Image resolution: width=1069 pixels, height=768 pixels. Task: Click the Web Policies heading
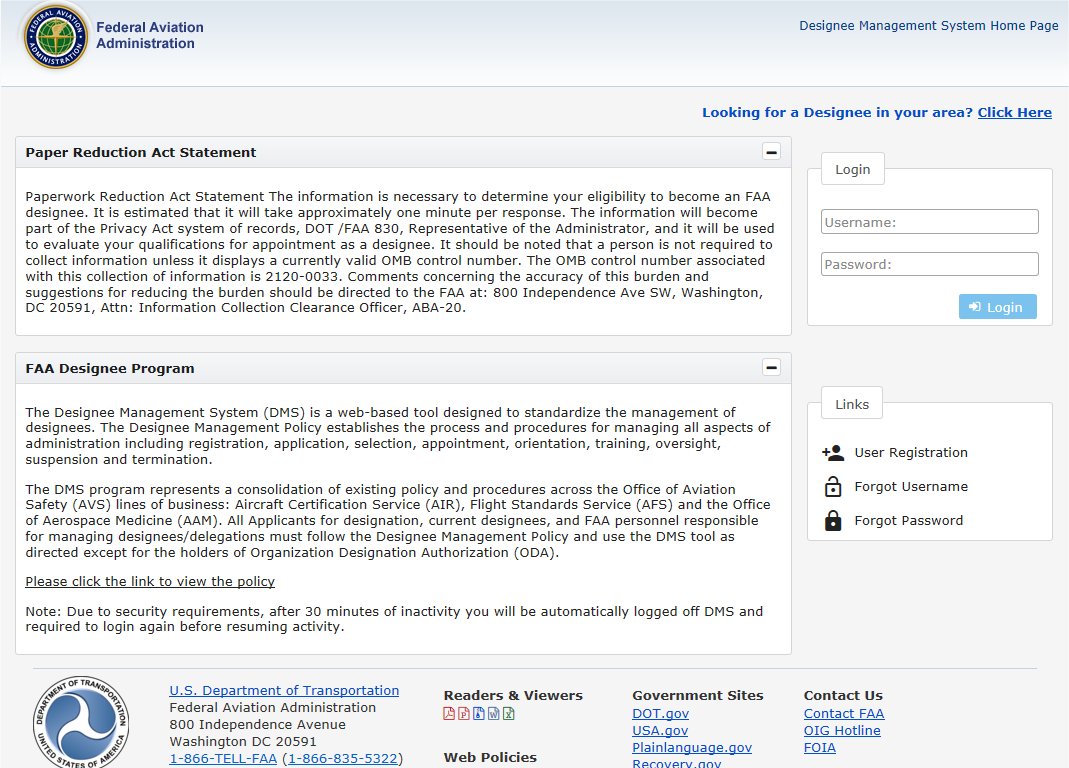tap(490, 757)
